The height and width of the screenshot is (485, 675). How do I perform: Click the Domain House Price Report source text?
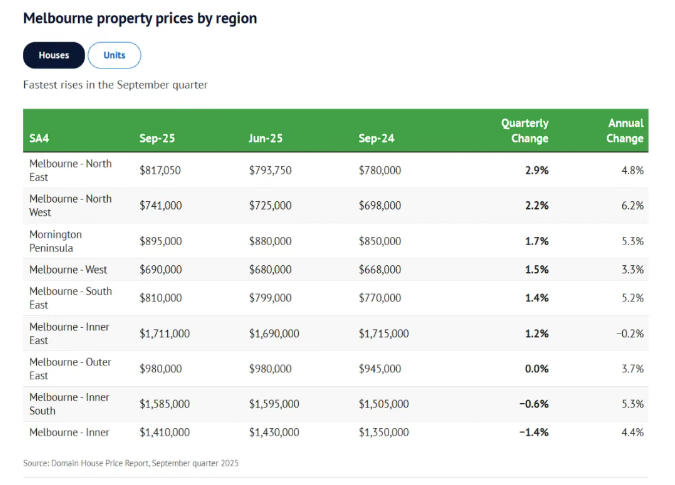click(x=131, y=463)
